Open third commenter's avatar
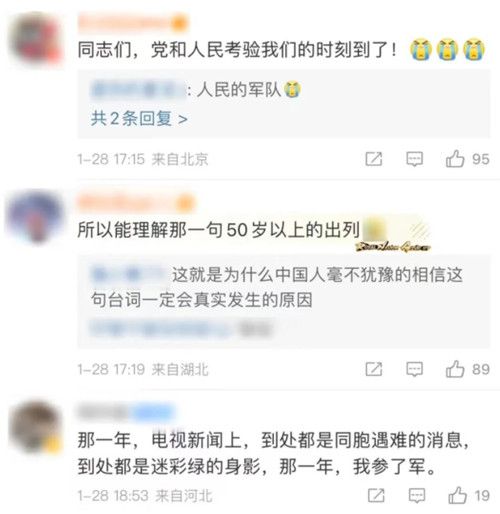This screenshot has height=514, width=500. point(36,428)
